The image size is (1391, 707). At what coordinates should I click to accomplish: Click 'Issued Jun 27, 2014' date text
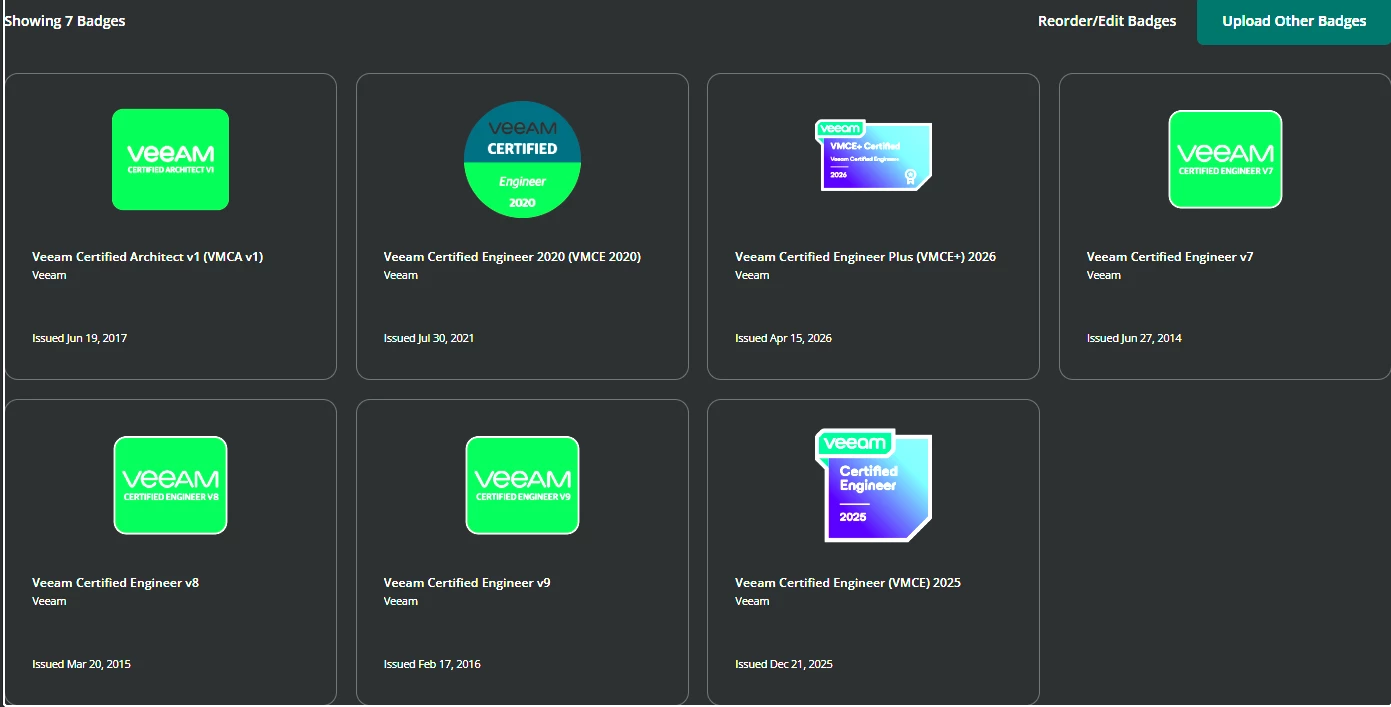coord(1134,338)
